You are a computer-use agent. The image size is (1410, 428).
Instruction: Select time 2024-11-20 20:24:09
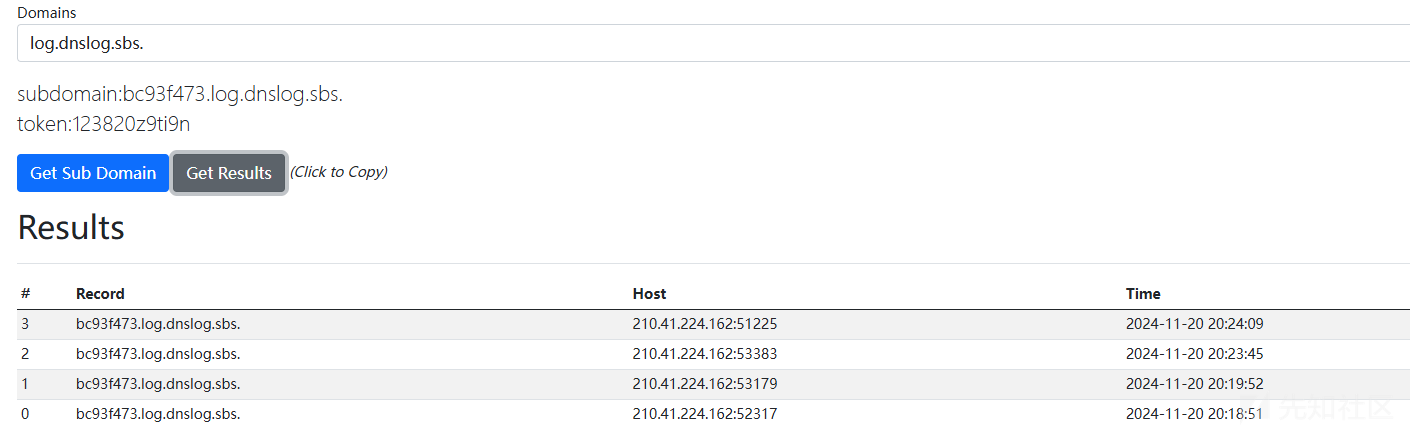[x=1195, y=324]
